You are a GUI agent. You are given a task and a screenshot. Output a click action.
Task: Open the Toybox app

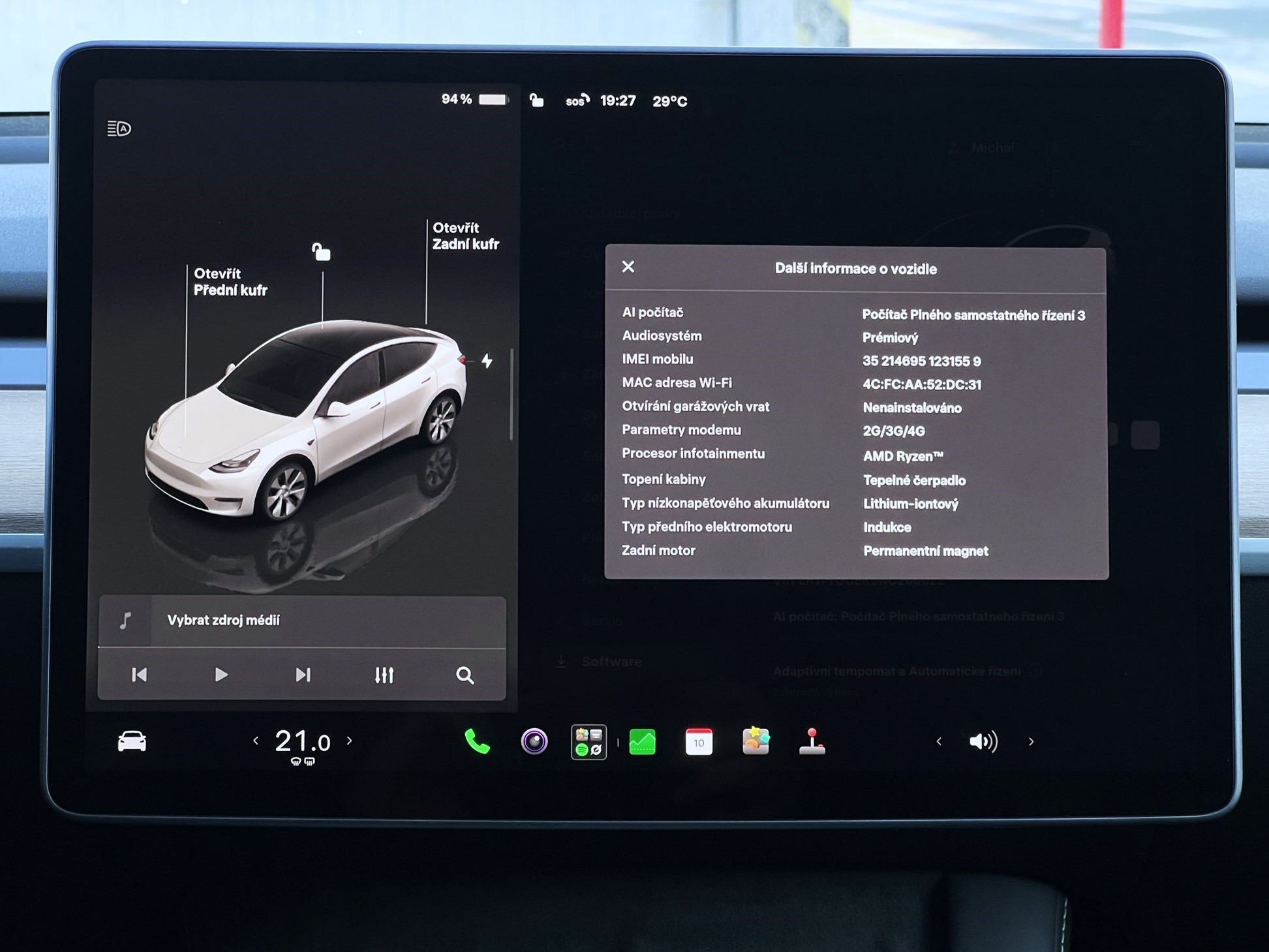pyautogui.click(x=756, y=741)
